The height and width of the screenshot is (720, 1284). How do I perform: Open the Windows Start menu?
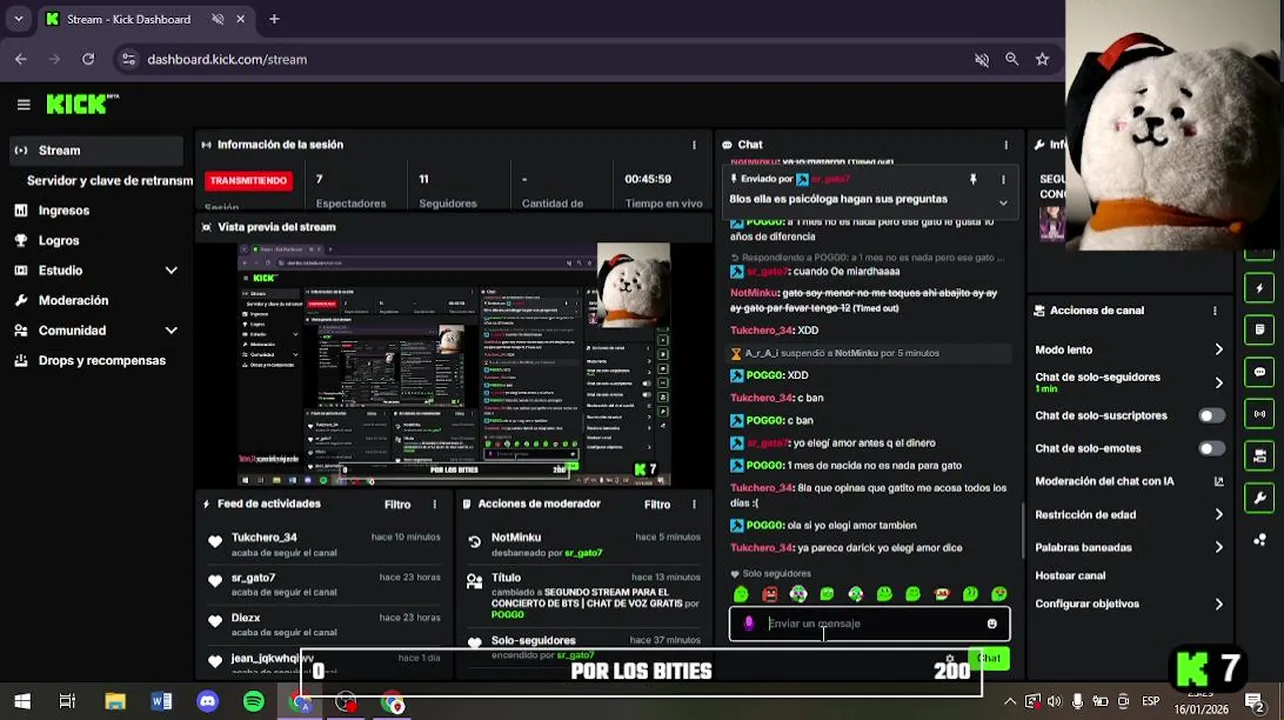tap(22, 702)
